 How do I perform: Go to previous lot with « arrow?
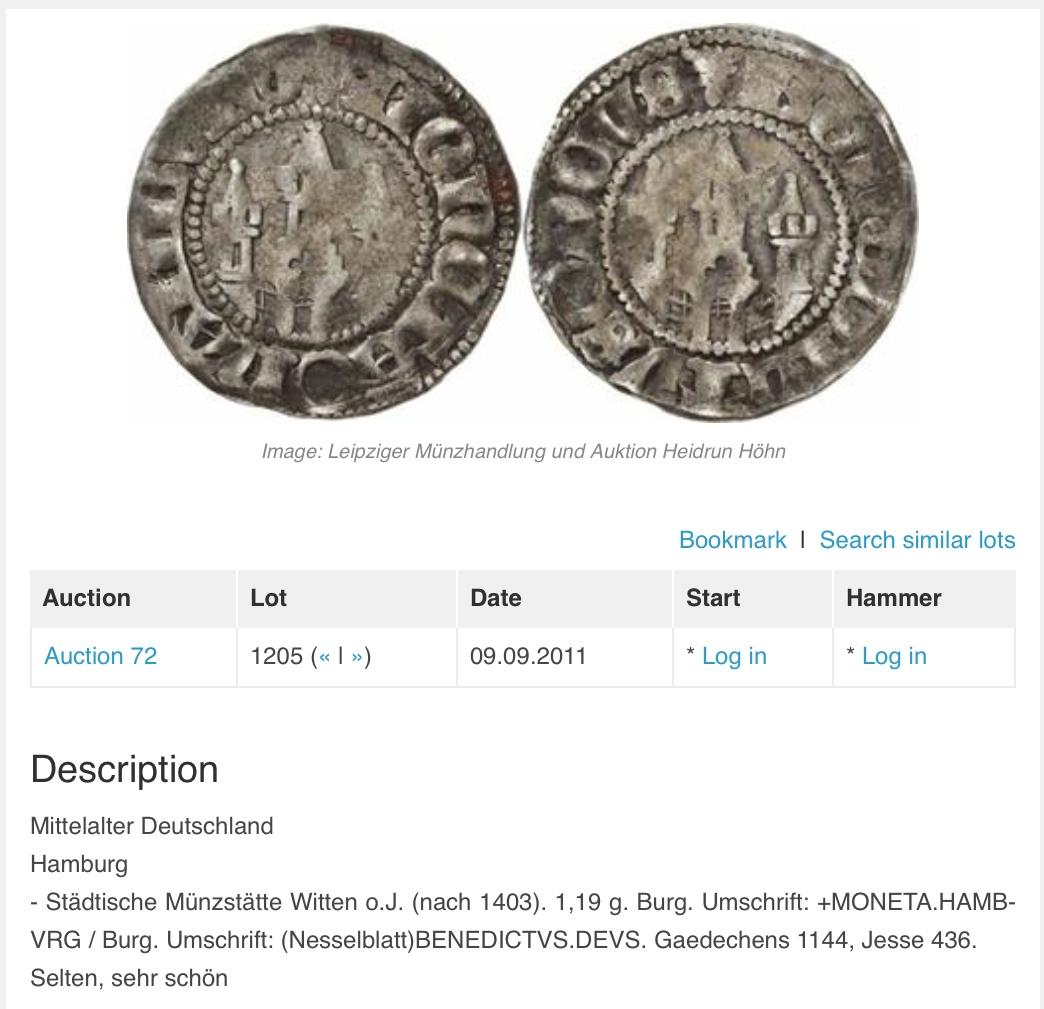(324, 657)
